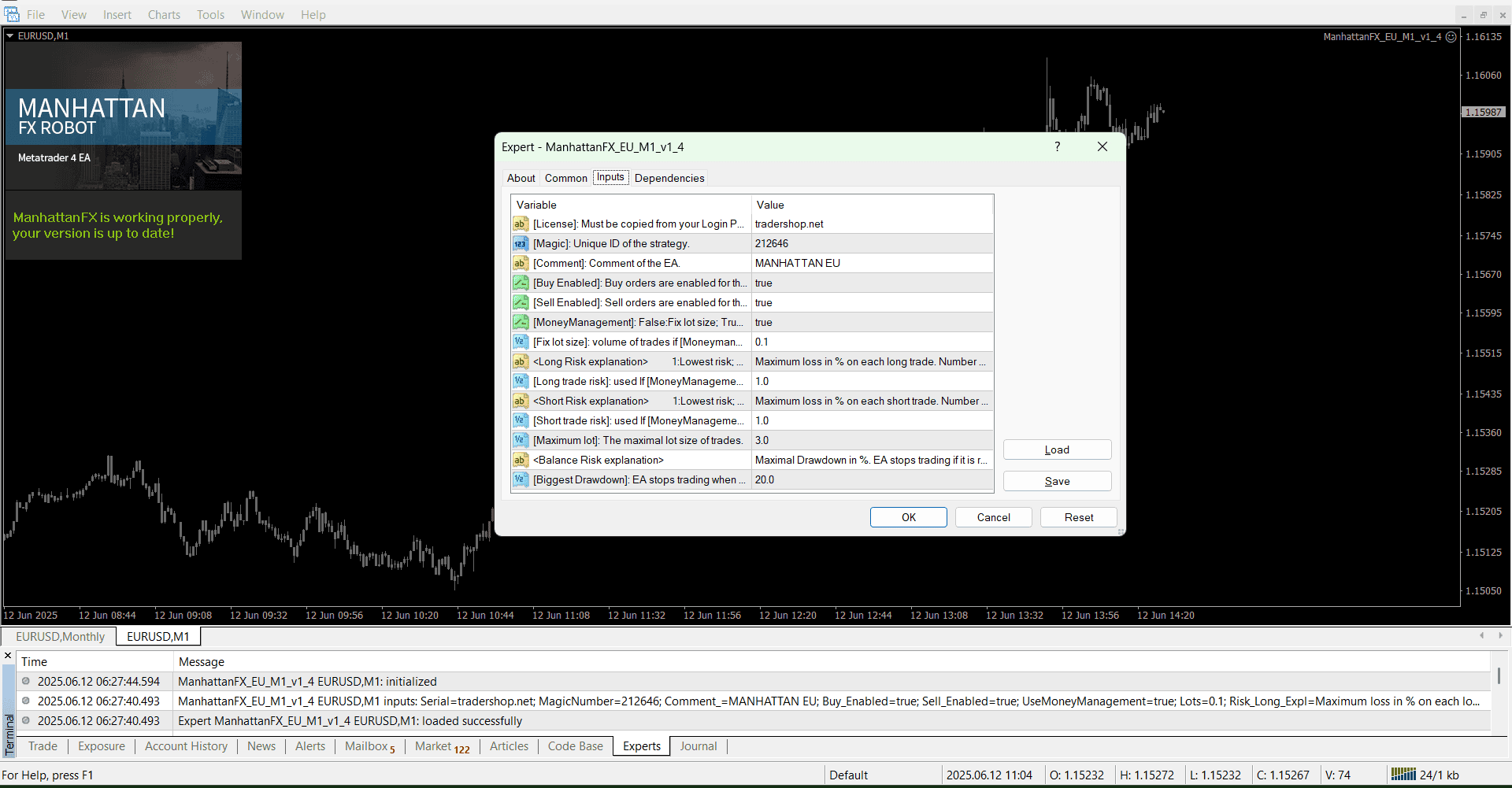Switch to the About tab
This screenshot has height=788, width=1512.
tap(521, 178)
